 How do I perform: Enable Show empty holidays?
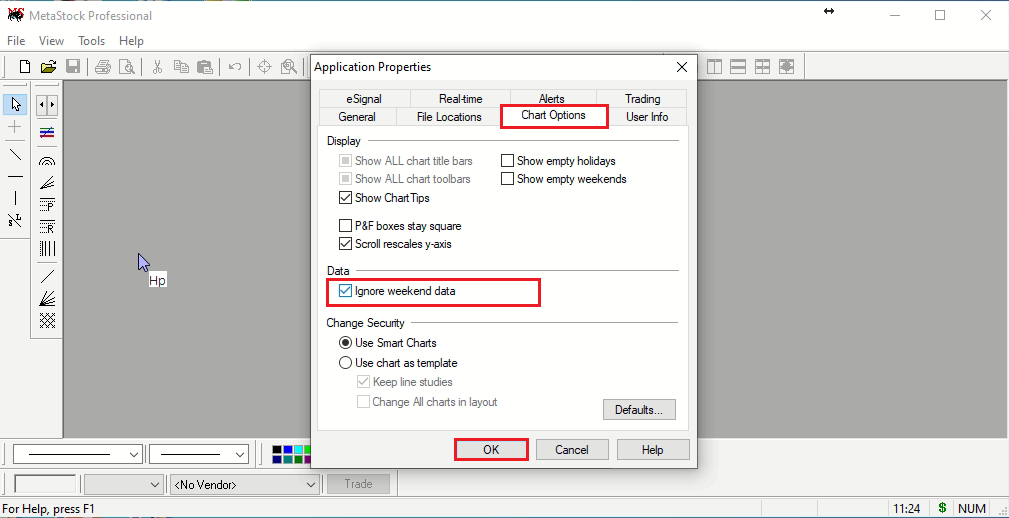pyautogui.click(x=507, y=161)
